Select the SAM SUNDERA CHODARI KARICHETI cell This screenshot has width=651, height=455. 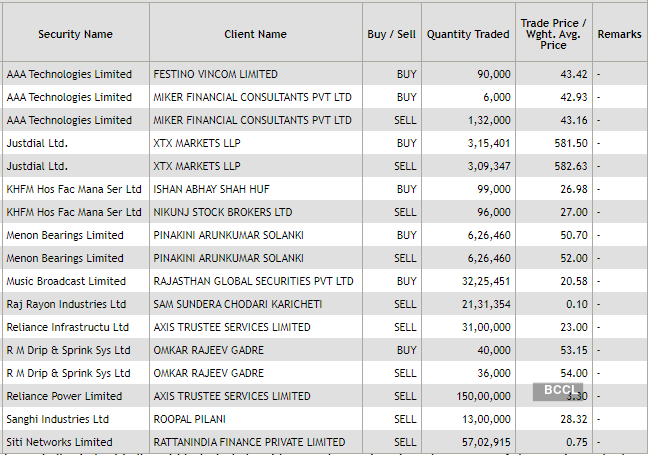pos(238,304)
